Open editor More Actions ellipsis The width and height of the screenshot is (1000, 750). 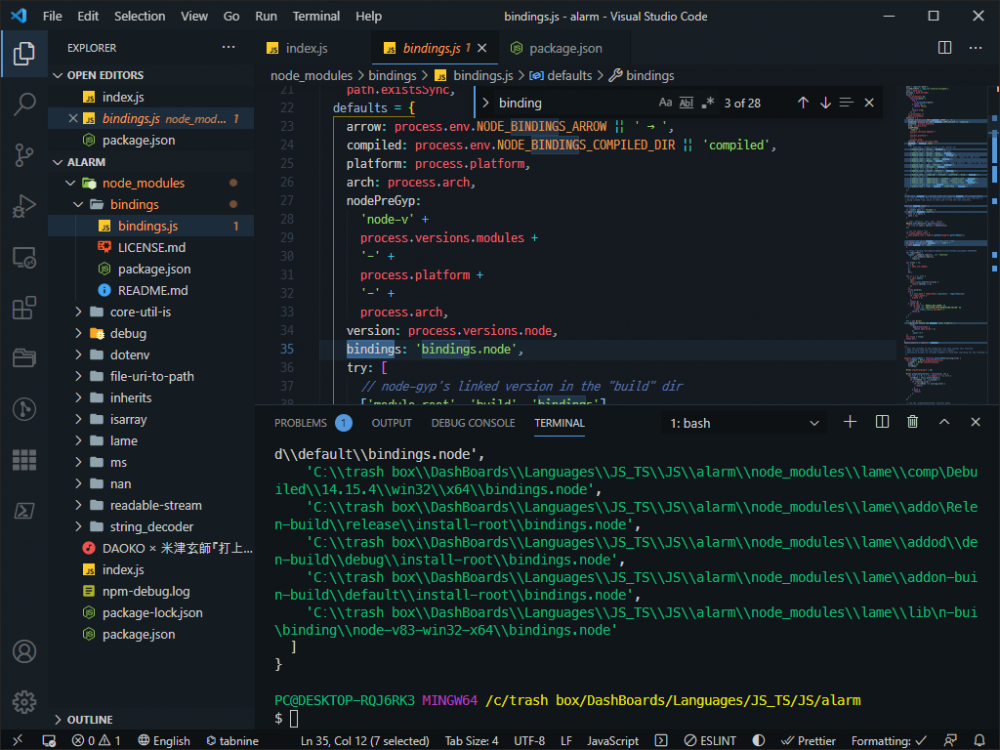[x=975, y=48]
